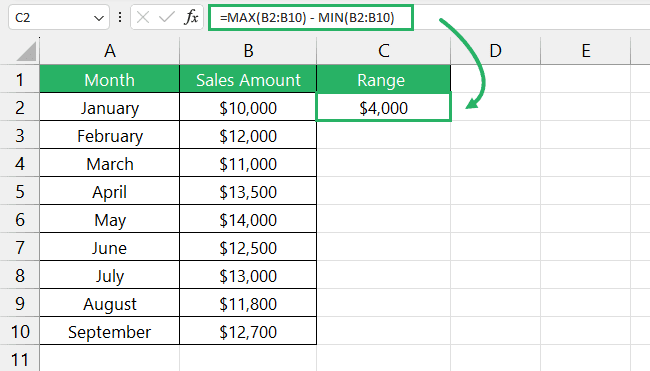Select column C header

pos(383,51)
